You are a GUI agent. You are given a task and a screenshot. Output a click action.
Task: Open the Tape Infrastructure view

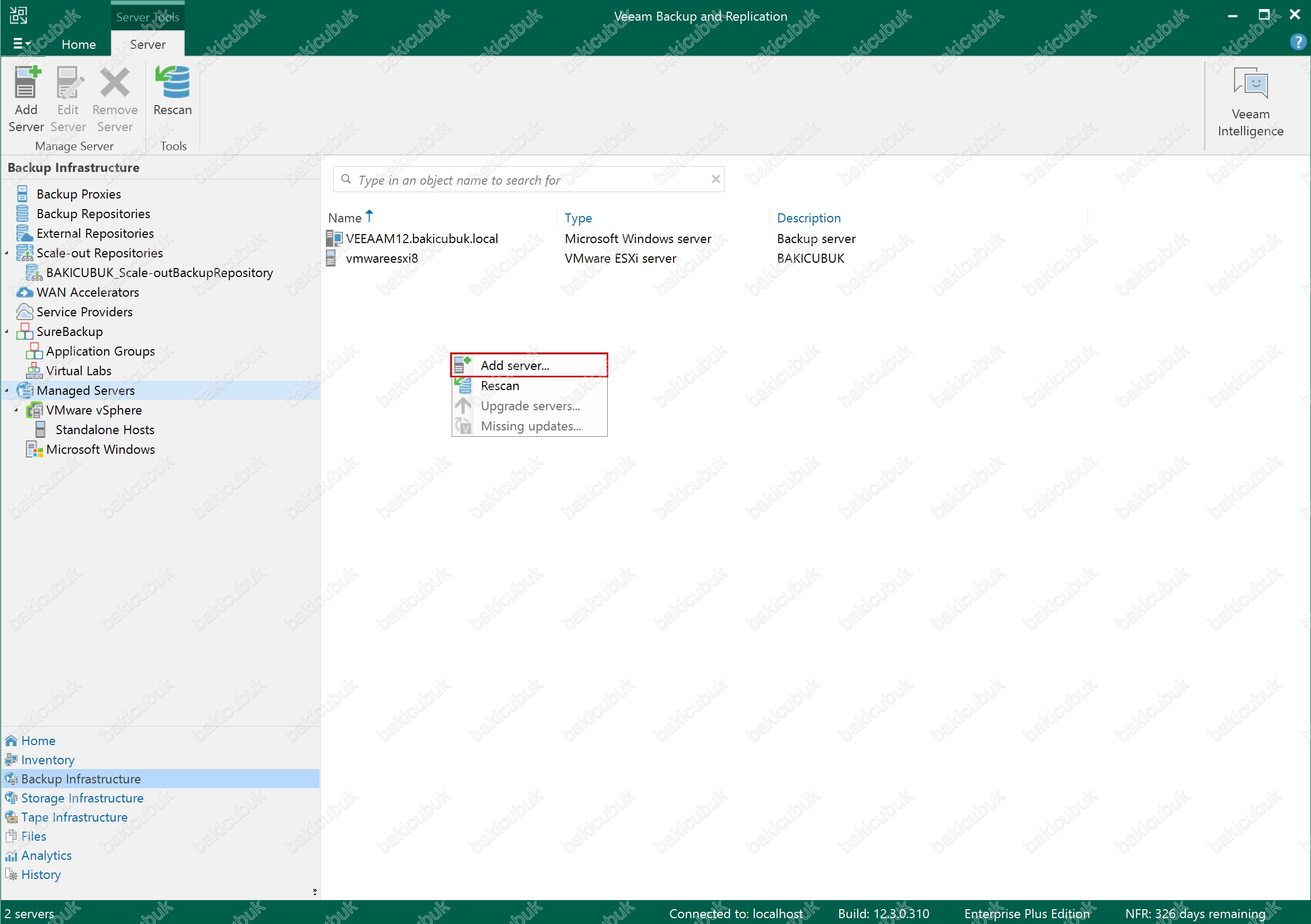point(74,817)
